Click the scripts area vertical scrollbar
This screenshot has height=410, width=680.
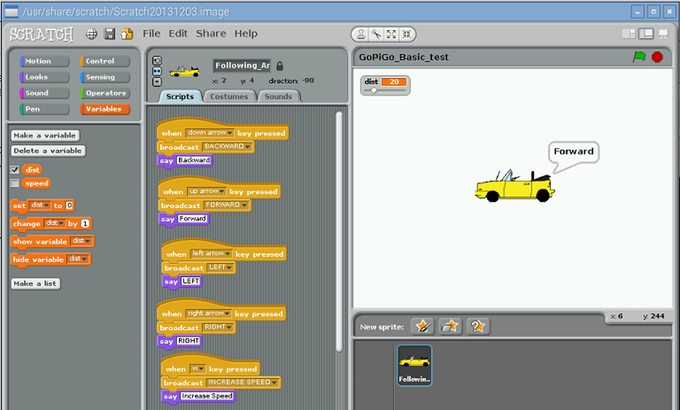tap(339, 232)
